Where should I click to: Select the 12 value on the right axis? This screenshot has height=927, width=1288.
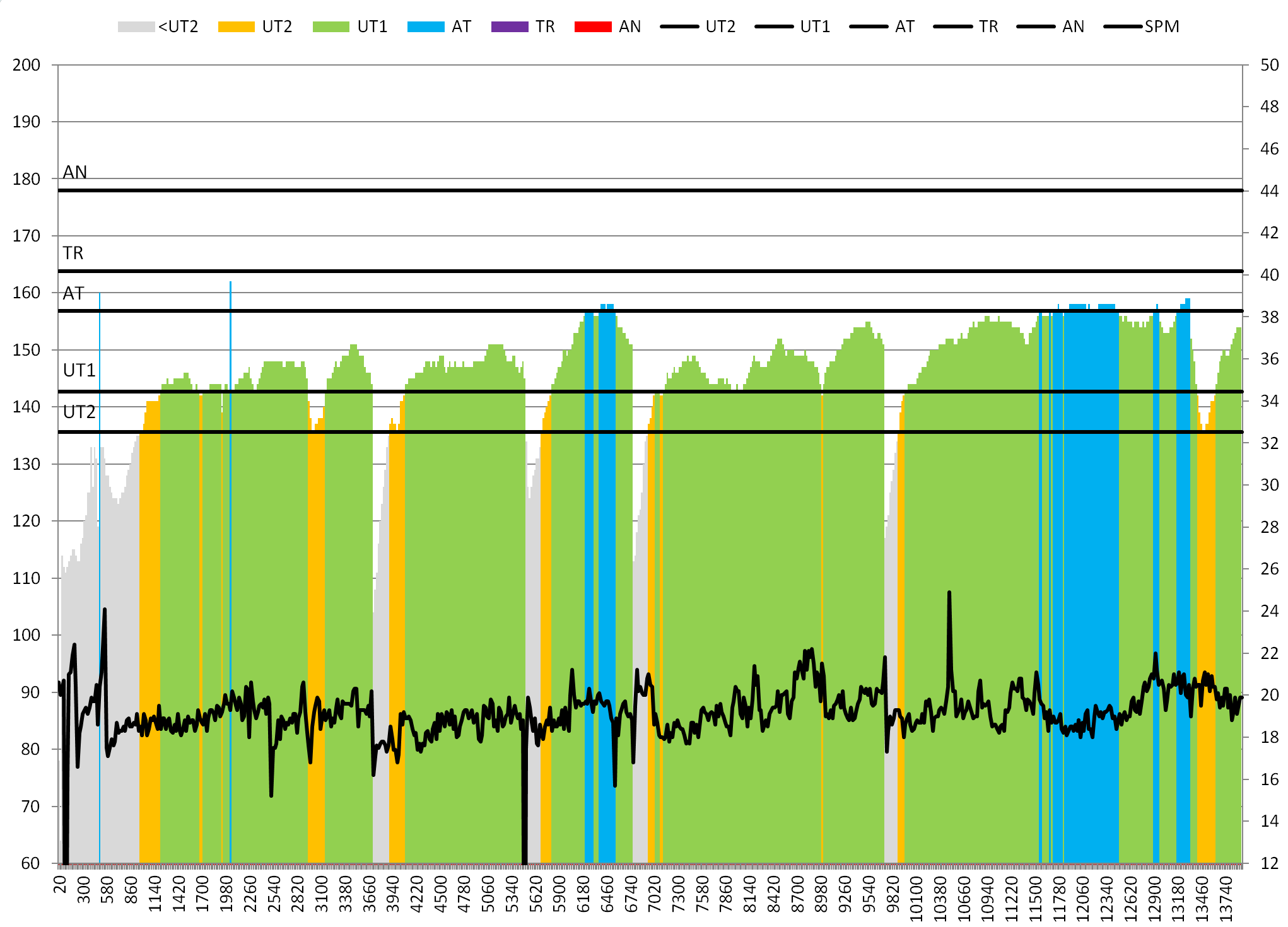pyautogui.click(x=1269, y=863)
